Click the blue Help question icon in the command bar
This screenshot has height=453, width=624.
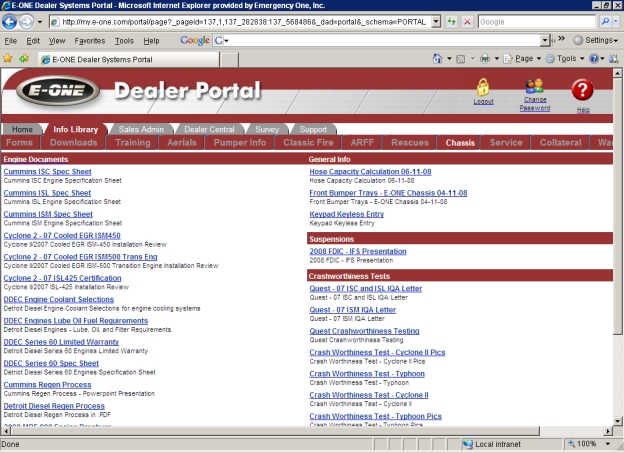(x=594, y=59)
